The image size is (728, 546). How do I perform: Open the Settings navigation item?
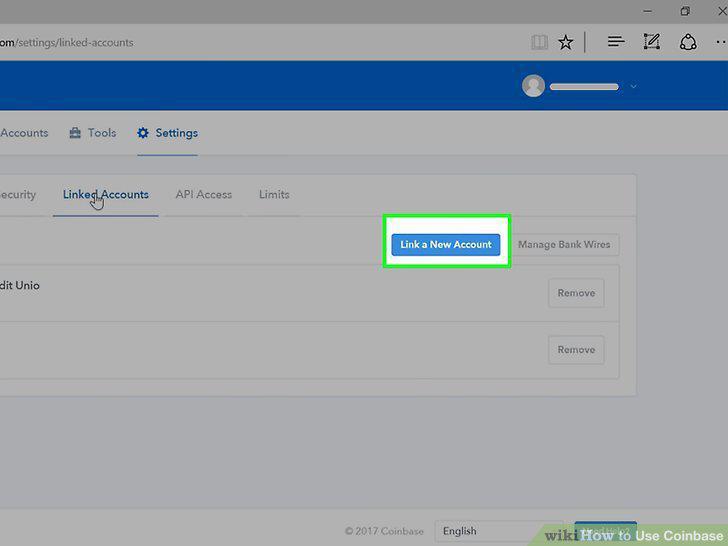(168, 133)
